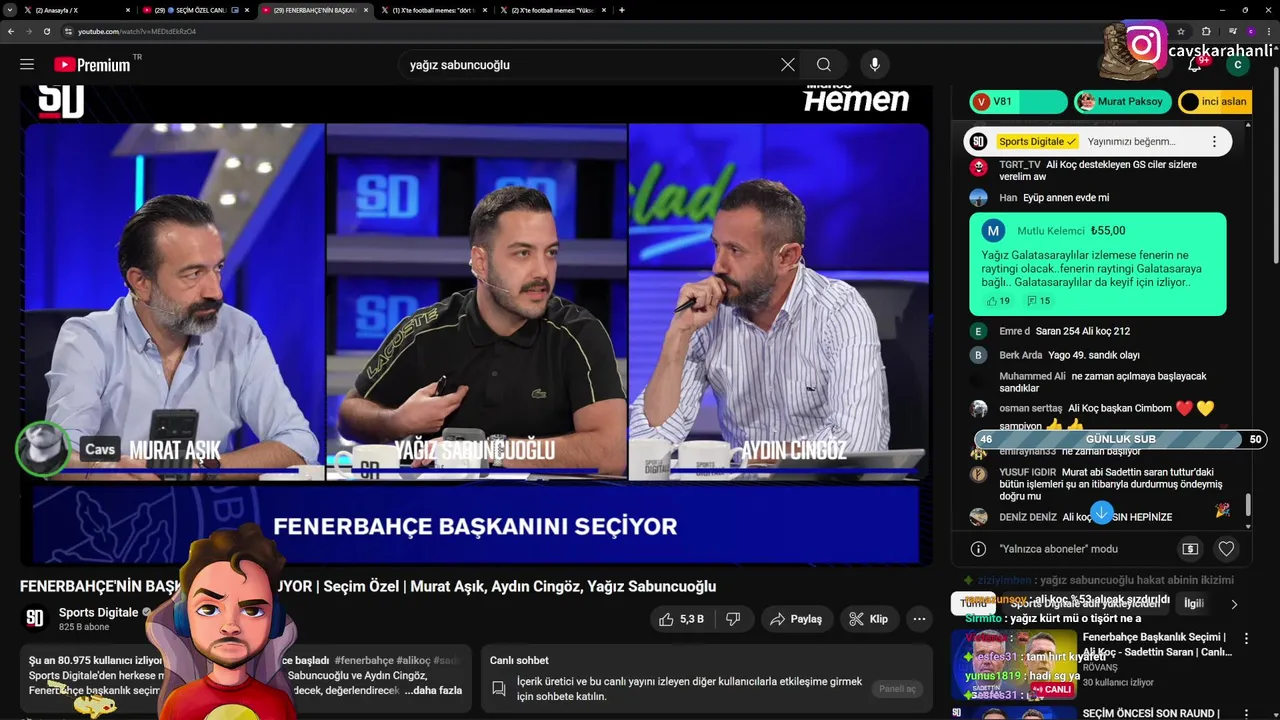Go back in the browser

point(11,31)
